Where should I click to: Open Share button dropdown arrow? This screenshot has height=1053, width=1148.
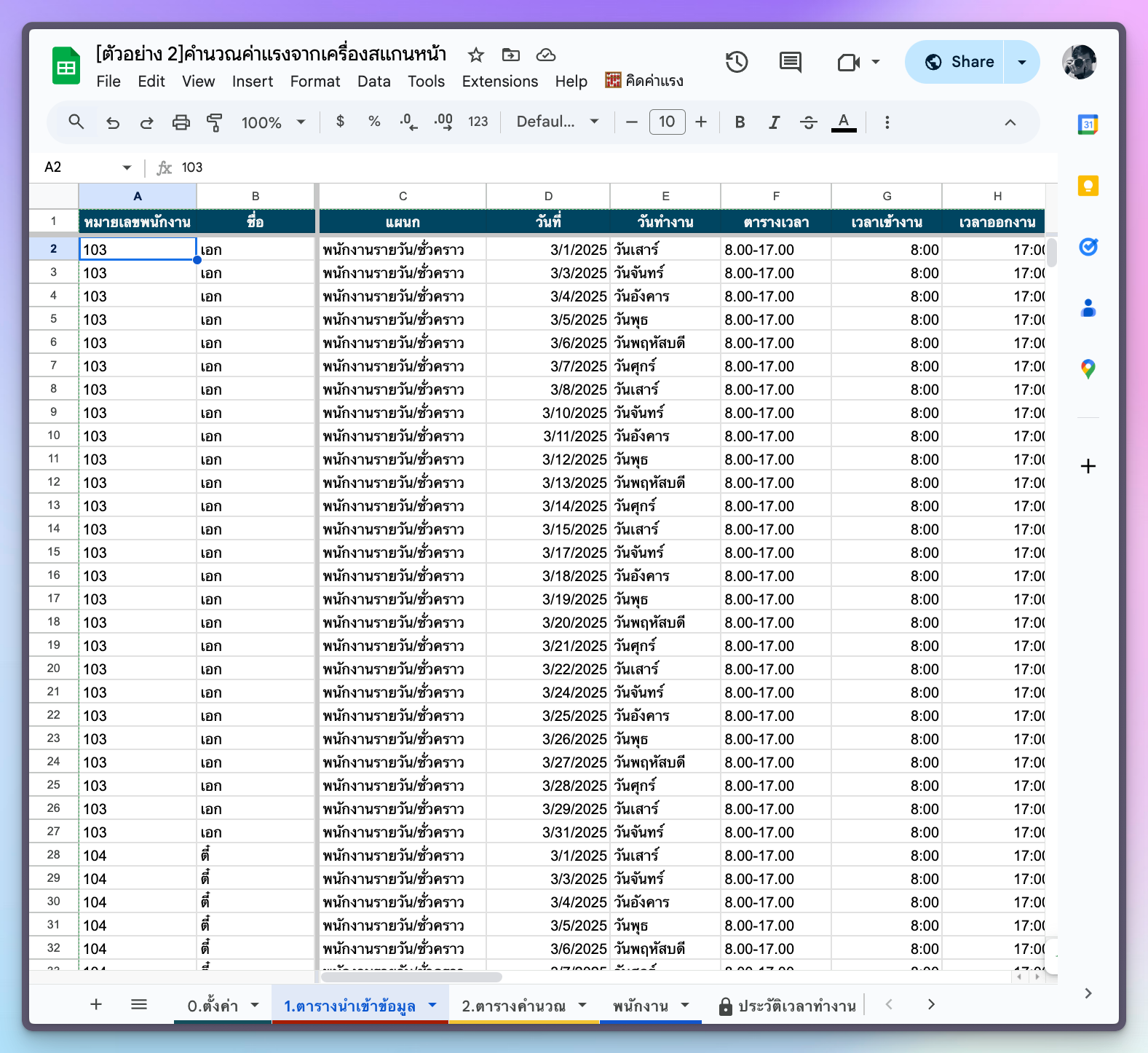coord(1022,63)
